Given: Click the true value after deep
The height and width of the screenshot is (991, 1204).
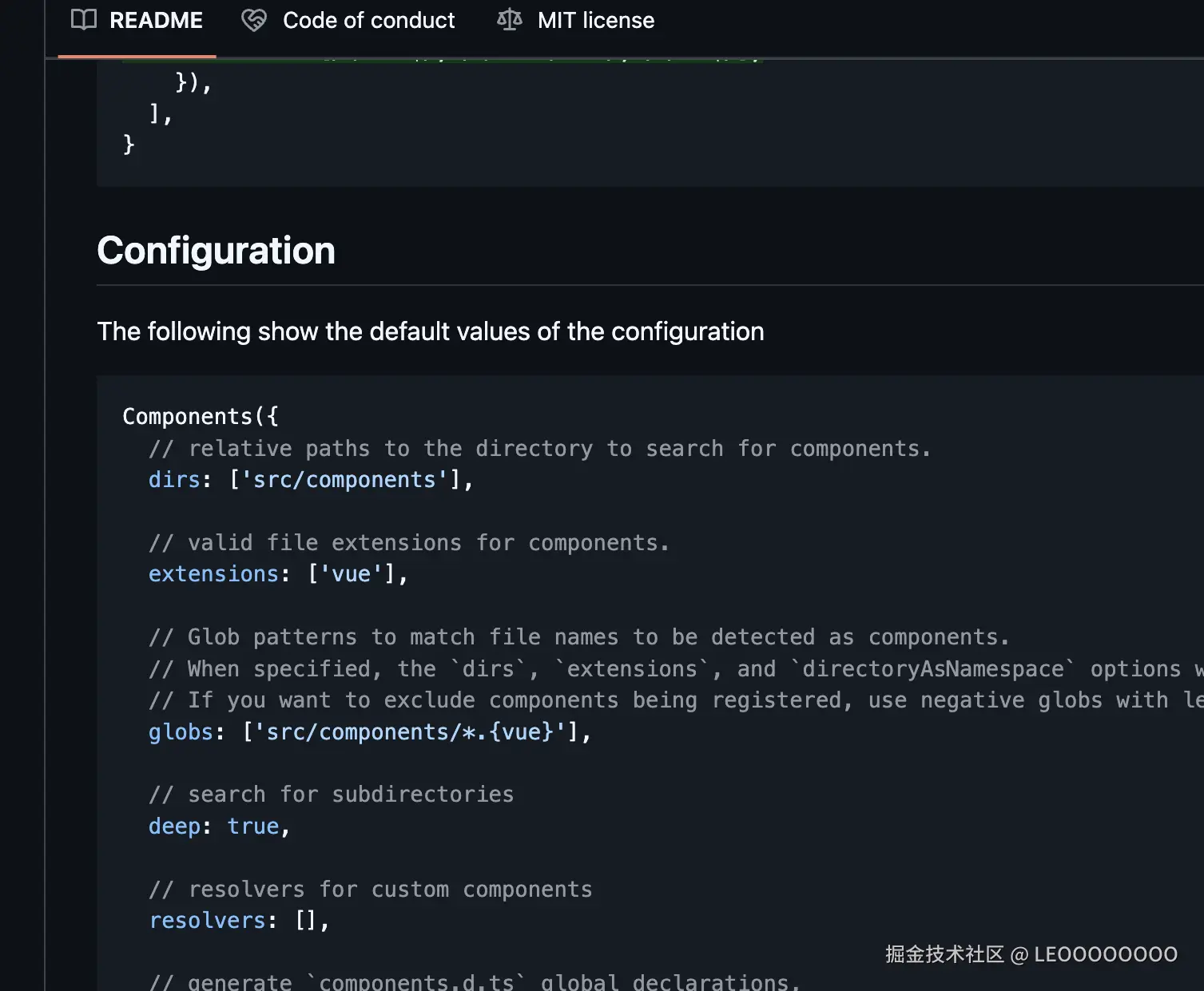Looking at the screenshot, I should tap(252, 826).
